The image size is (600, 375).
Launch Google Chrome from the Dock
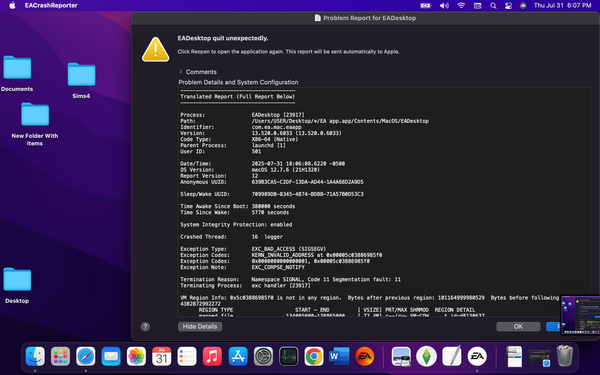click(x=314, y=356)
